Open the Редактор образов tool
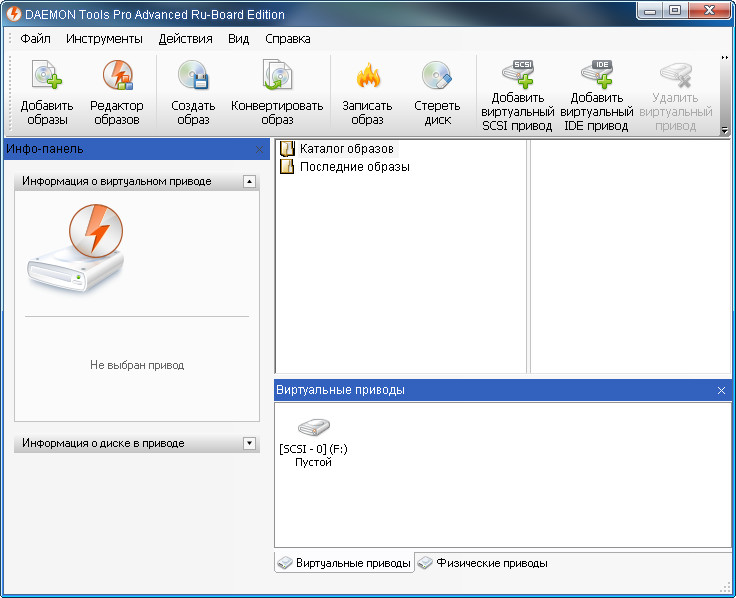The width and height of the screenshot is (736, 598). click(x=117, y=78)
